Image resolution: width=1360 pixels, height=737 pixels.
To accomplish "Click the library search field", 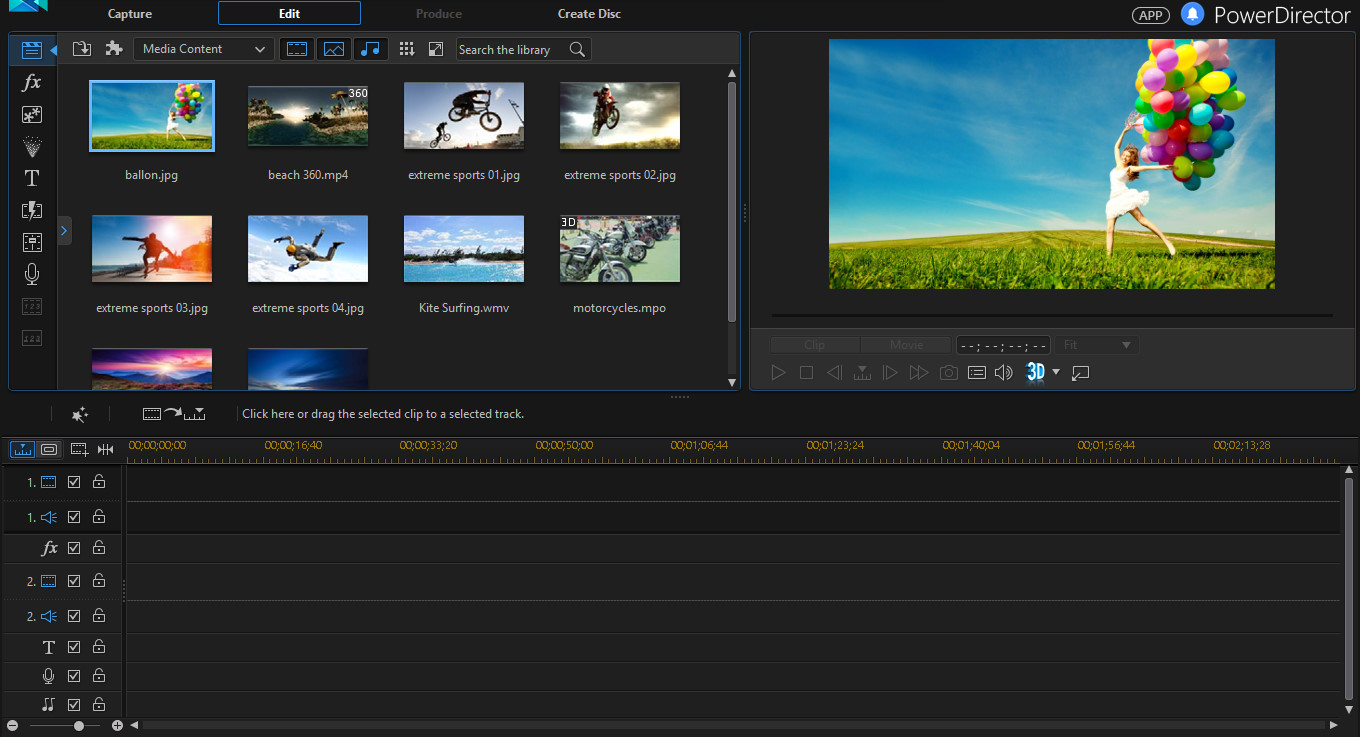I will tap(511, 49).
